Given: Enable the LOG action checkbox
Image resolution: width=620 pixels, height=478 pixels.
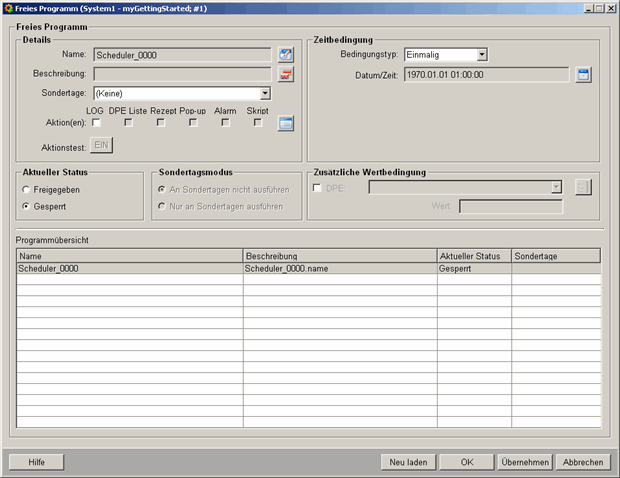Looking at the screenshot, I should pos(96,123).
